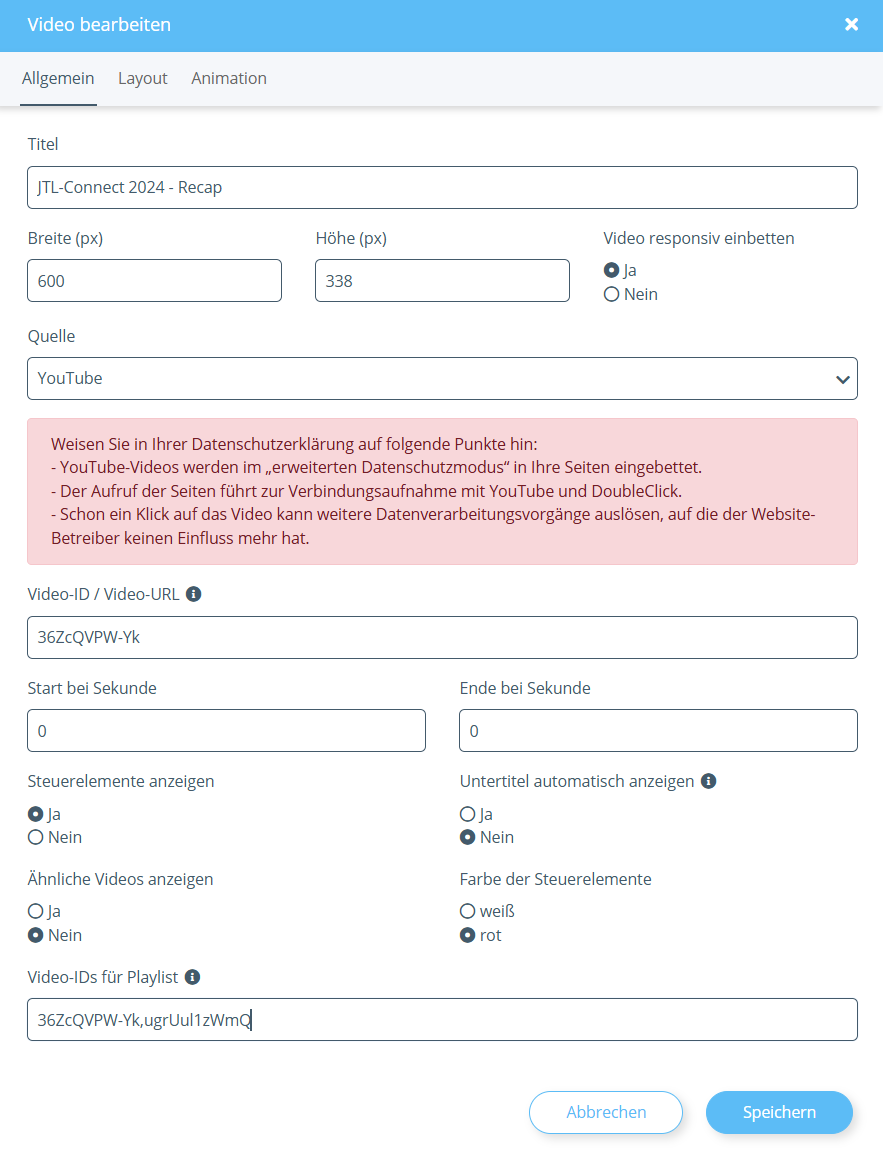Viewport: 883px width, 1166px height.
Task: Click into the Titel text field
Action: click(x=442, y=188)
